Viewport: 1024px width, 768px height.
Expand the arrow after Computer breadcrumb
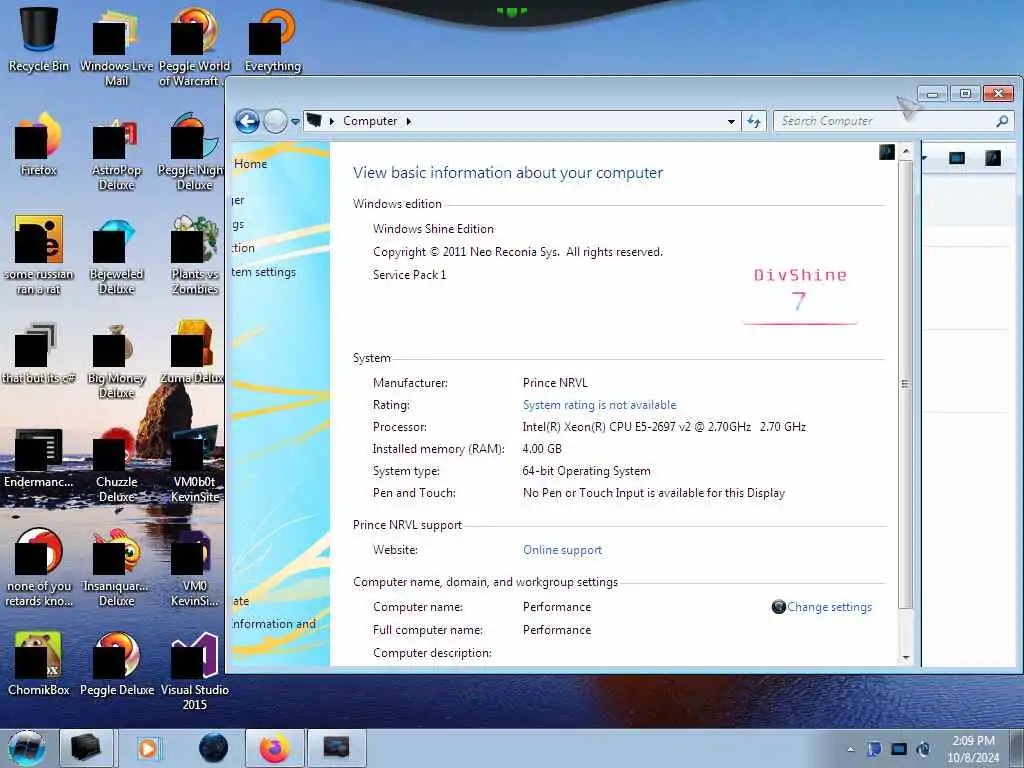click(x=409, y=121)
